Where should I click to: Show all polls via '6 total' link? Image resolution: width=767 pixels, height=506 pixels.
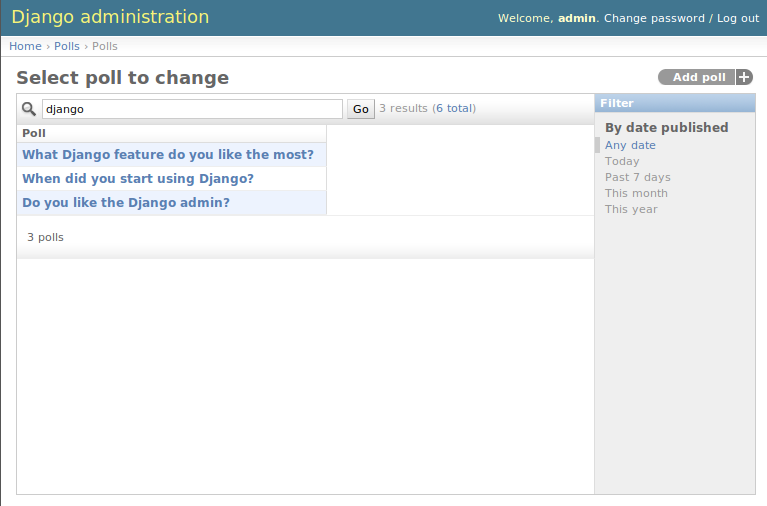click(455, 108)
